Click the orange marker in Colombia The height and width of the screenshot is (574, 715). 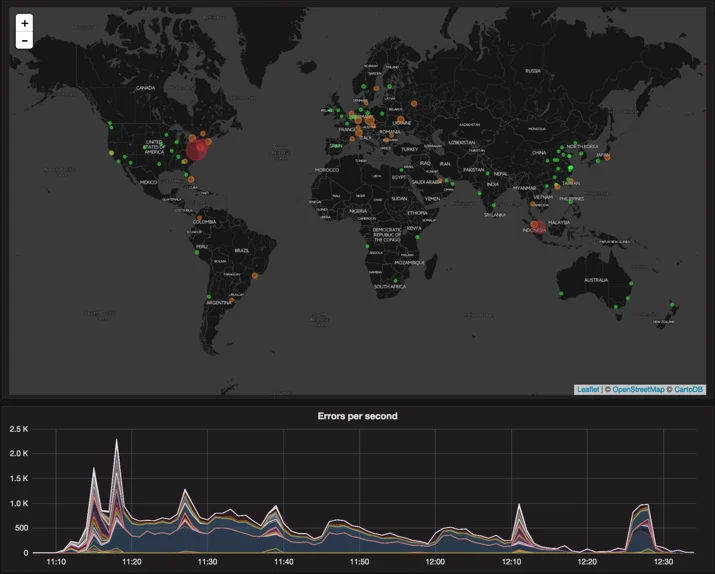(199, 218)
